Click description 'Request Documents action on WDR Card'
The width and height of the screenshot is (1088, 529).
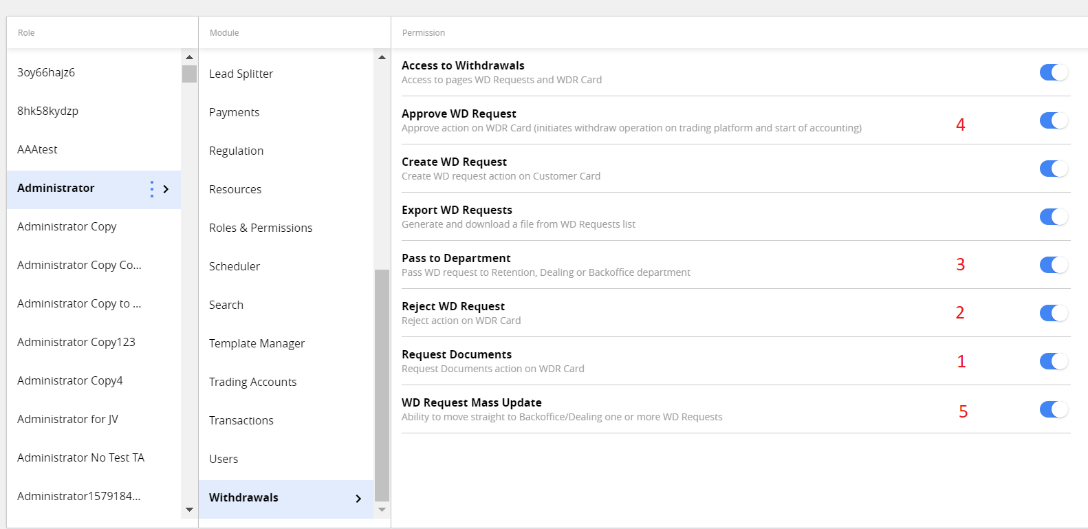[x=493, y=369]
